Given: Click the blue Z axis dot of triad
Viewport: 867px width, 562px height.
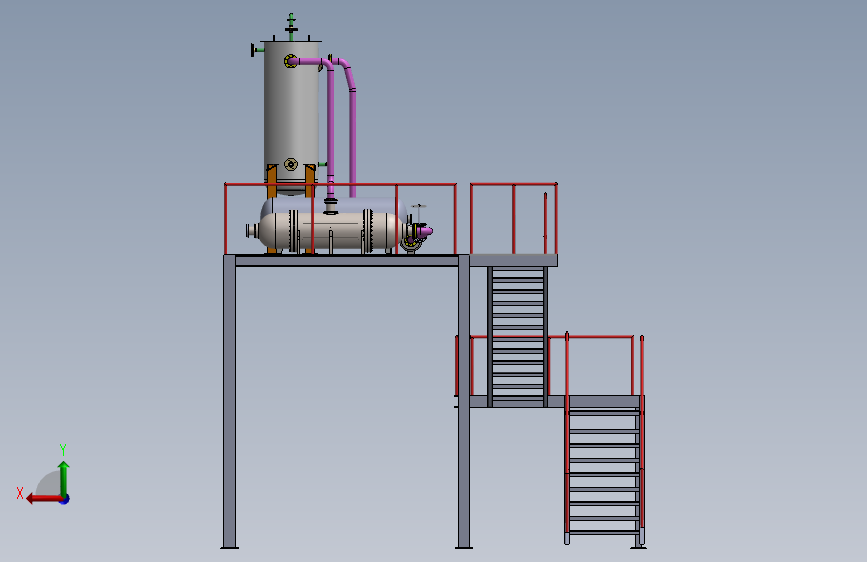Looking at the screenshot, I should (65, 499).
